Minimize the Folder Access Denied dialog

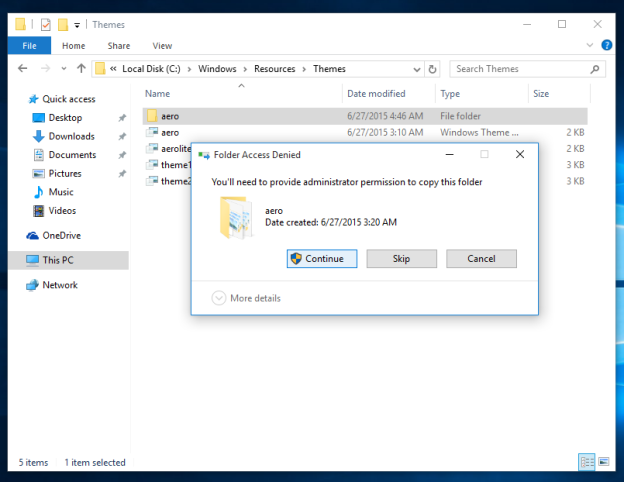point(449,154)
